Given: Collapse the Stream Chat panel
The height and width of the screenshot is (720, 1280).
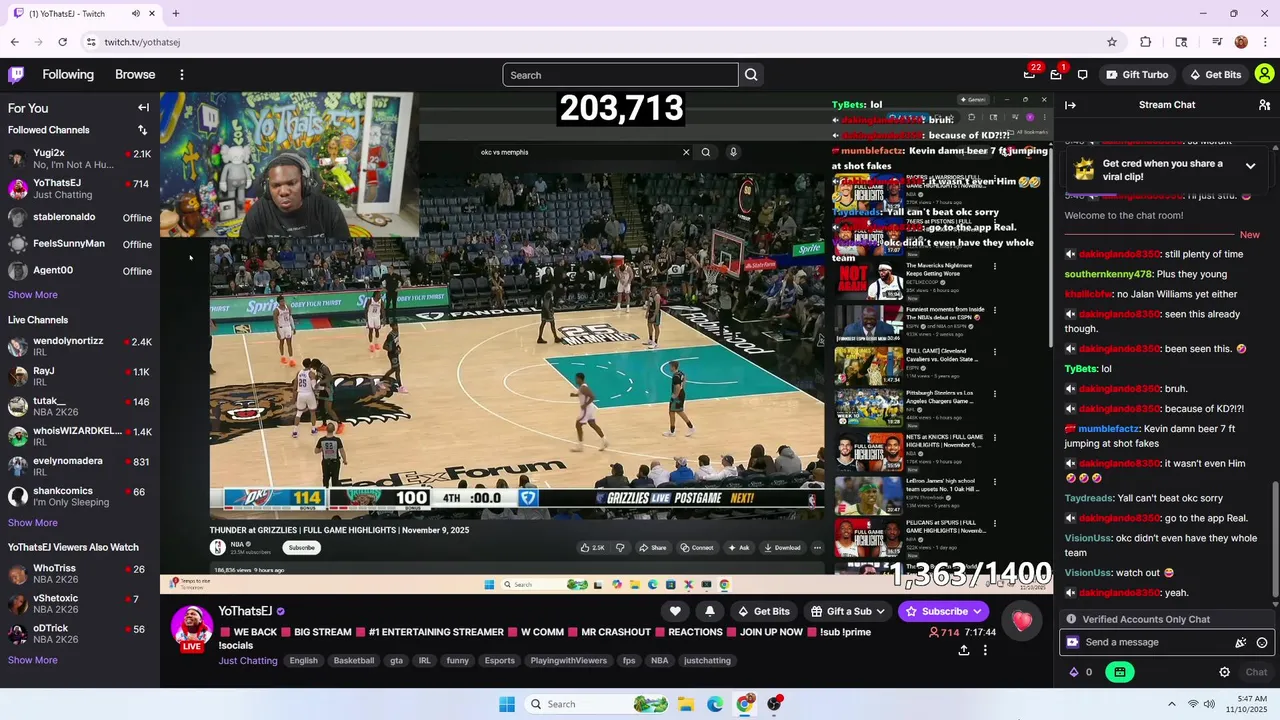Looking at the screenshot, I should pos(1070,105).
